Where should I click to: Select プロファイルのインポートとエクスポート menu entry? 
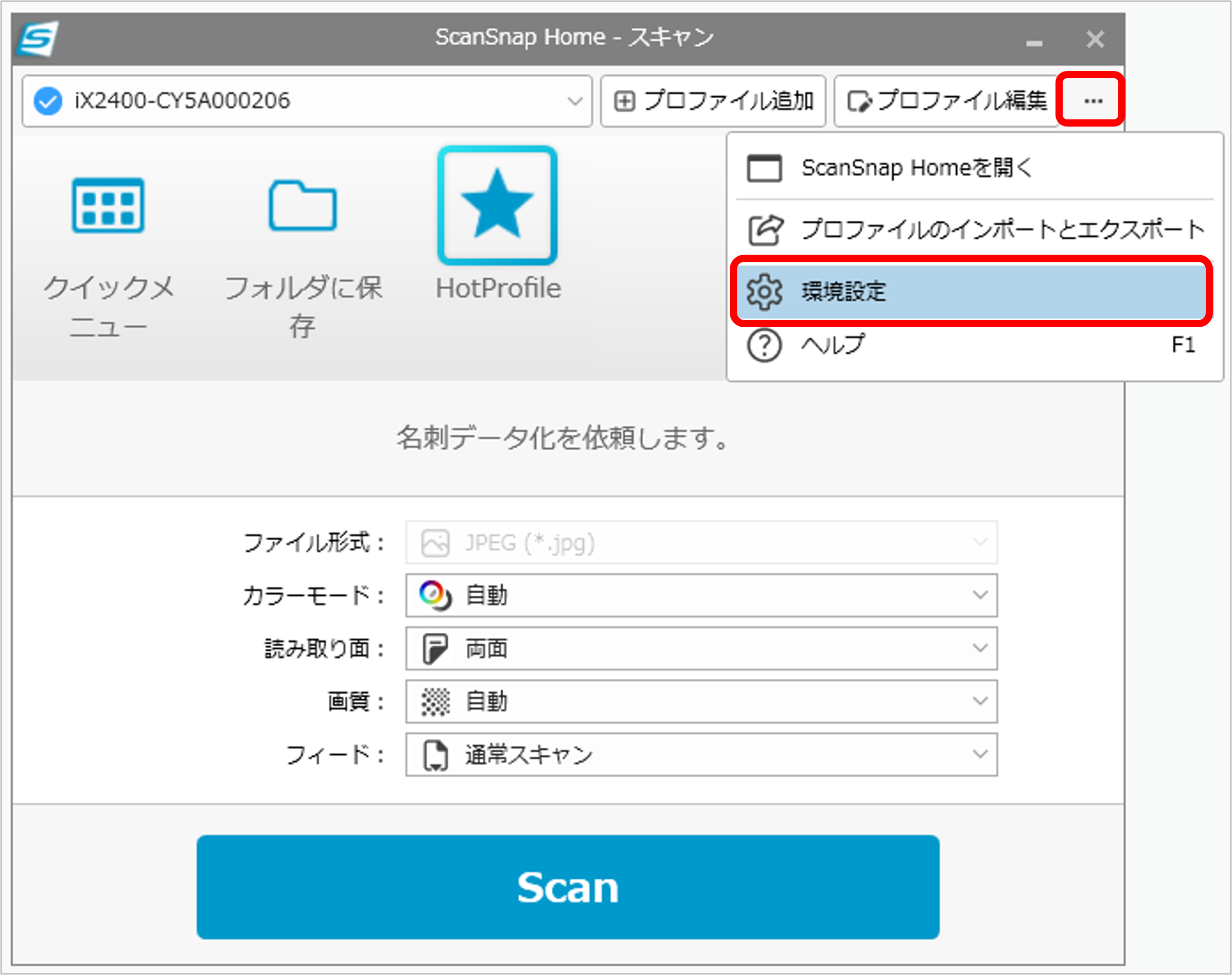(1002, 229)
